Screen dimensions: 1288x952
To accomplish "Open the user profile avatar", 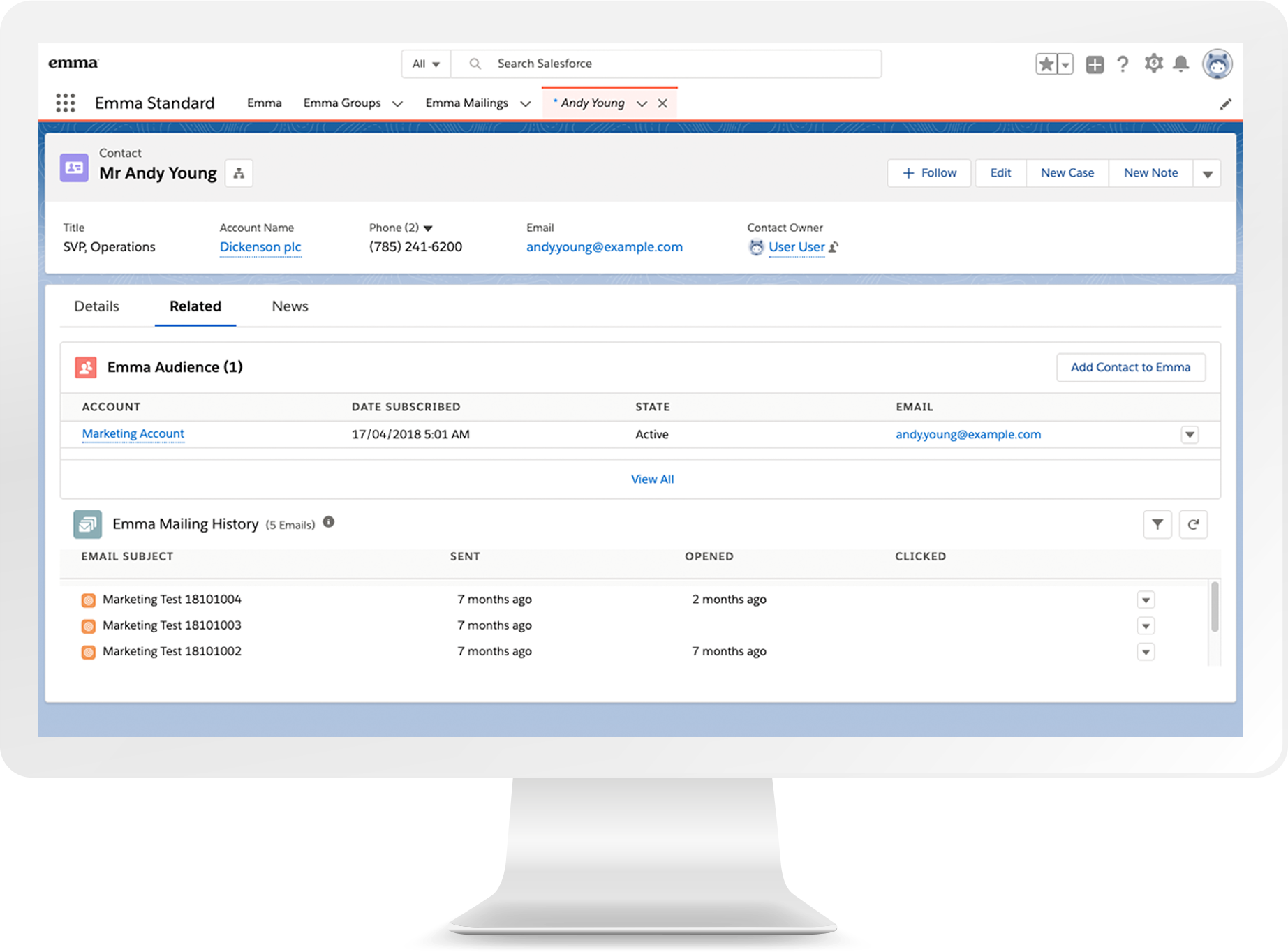I will point(1217,64).
